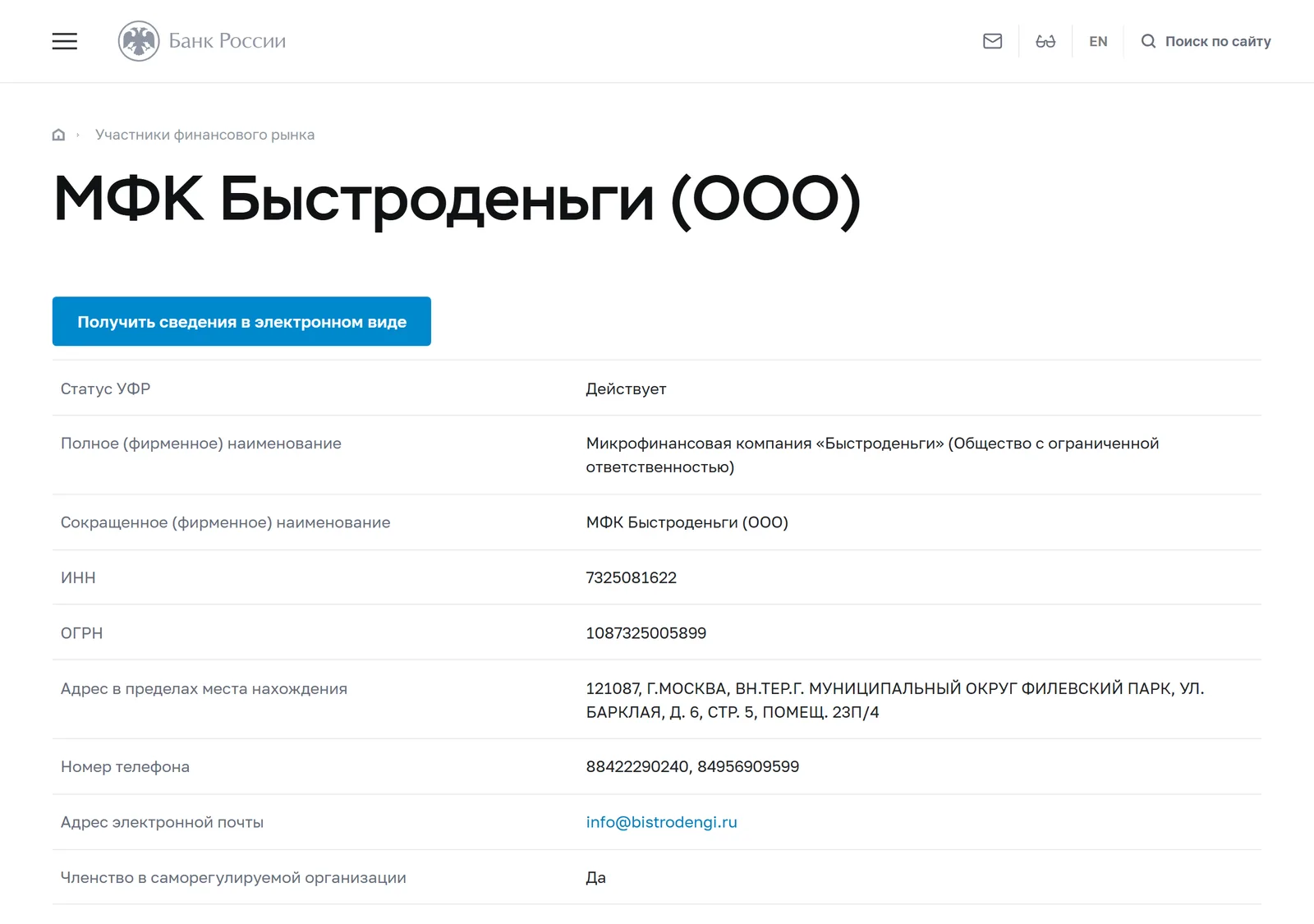
Task: Go to home via breadcrumb house icon
Action: [58, 135]
